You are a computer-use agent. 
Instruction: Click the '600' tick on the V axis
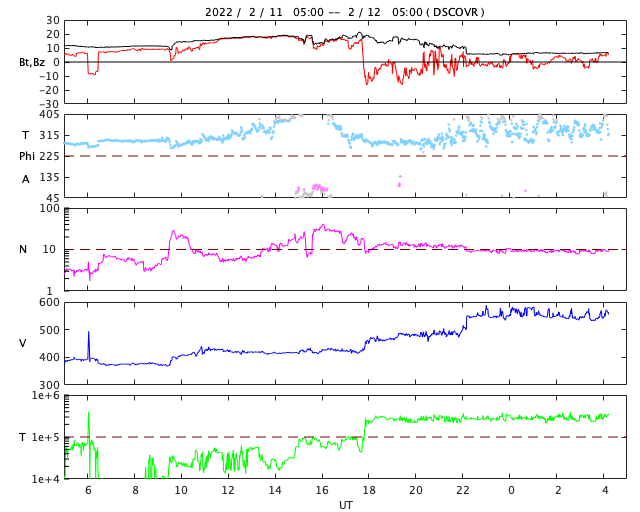[49, 303]
